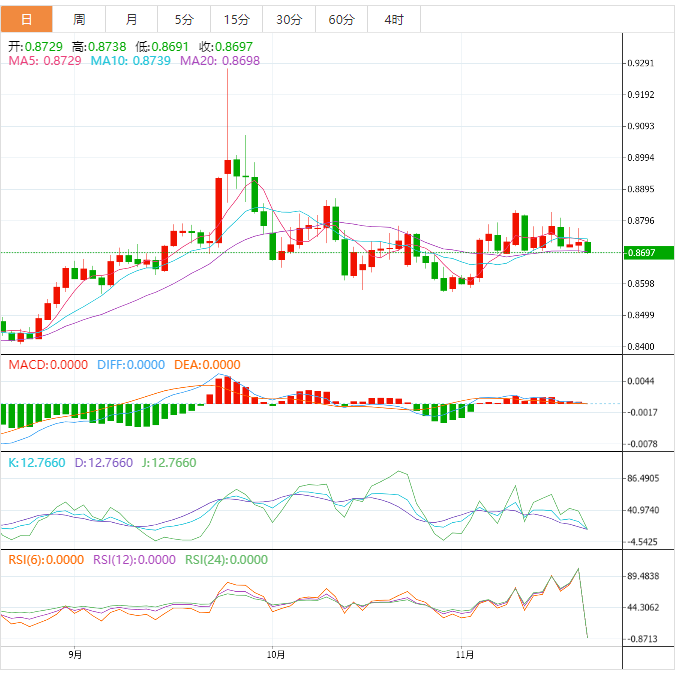Choose the 30分 timeframe tab
Screen dimensions: 683x678
289,19
